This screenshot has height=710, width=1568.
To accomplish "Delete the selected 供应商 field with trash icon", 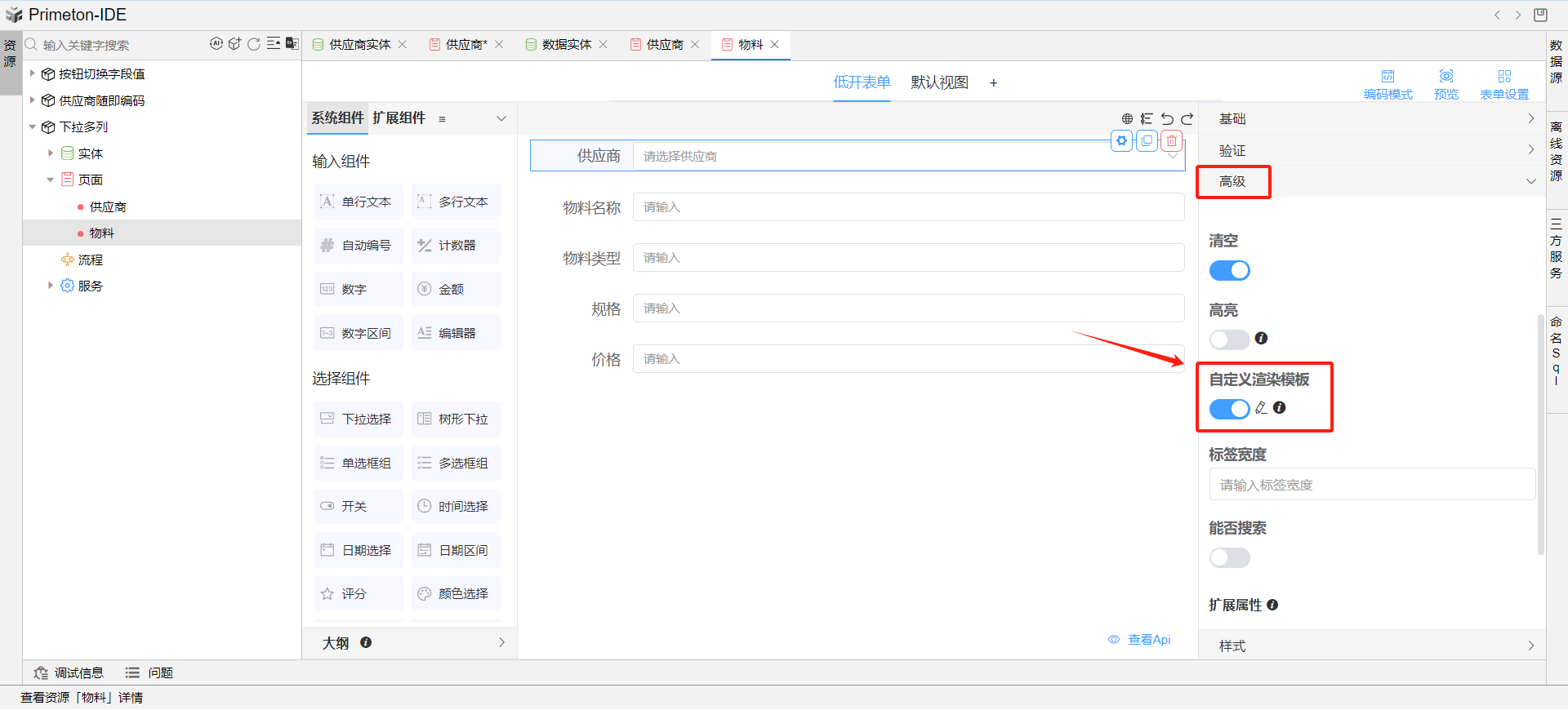I will click(x=1171, y=141).
